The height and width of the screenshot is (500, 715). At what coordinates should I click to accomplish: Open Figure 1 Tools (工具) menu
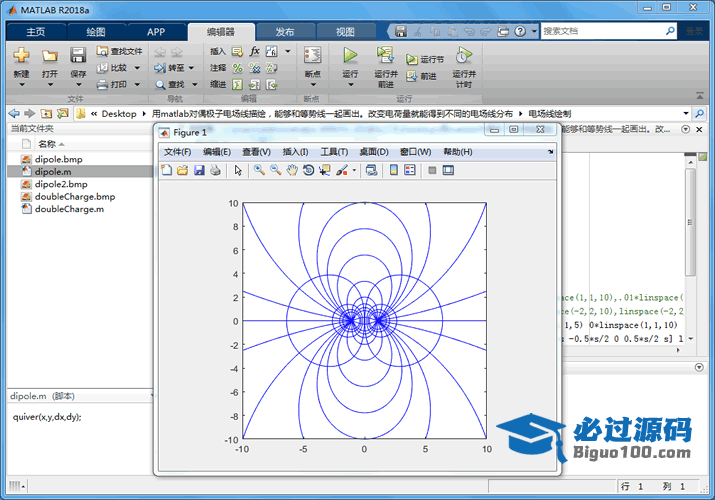[x=334, y=152]
